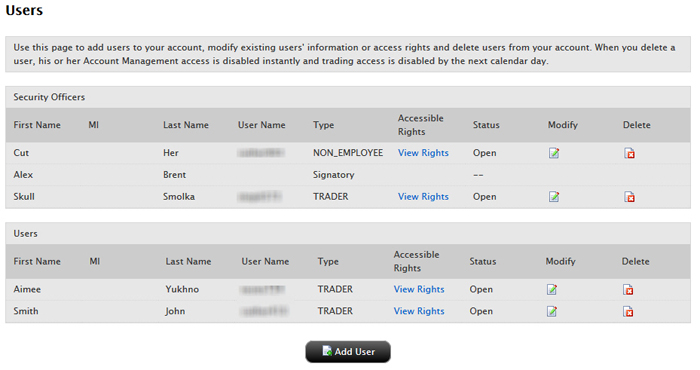700x370 pixels.
Task: Click Open status in Aimee Yukhno row
Action: coord(481,289)
